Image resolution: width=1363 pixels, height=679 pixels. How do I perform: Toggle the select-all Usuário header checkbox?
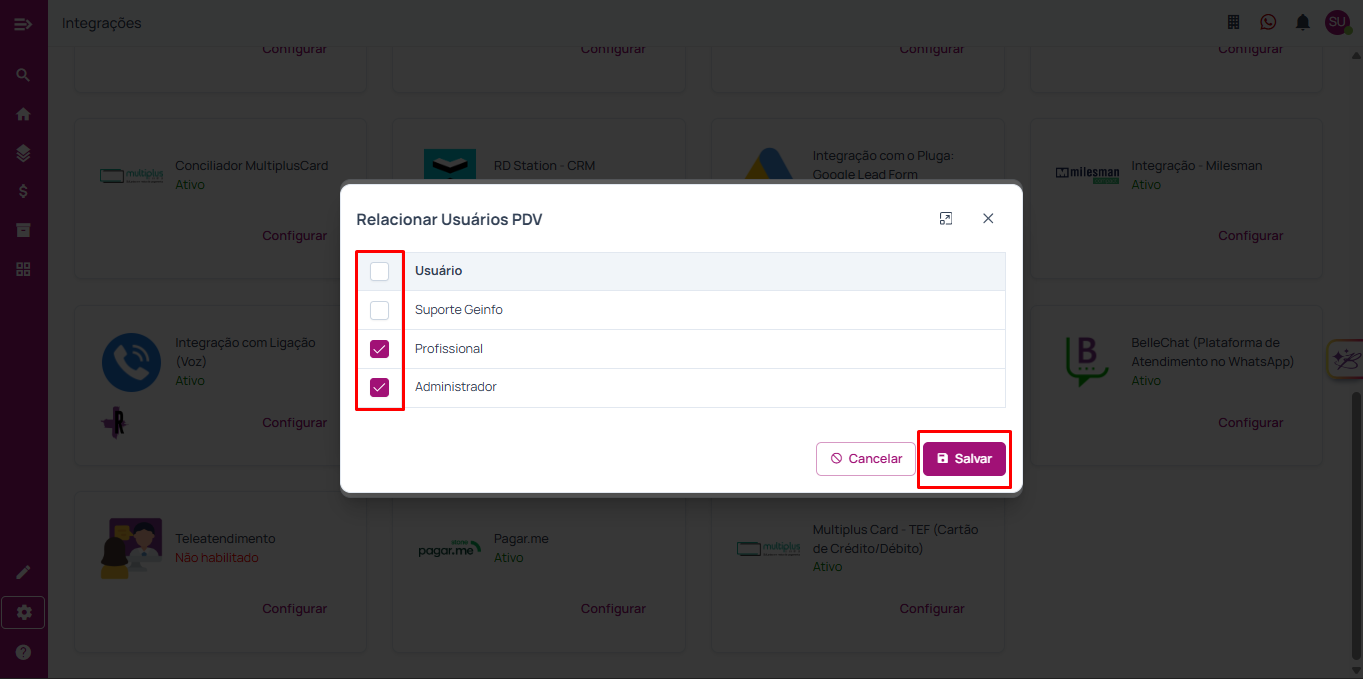[x=380, y=271]
